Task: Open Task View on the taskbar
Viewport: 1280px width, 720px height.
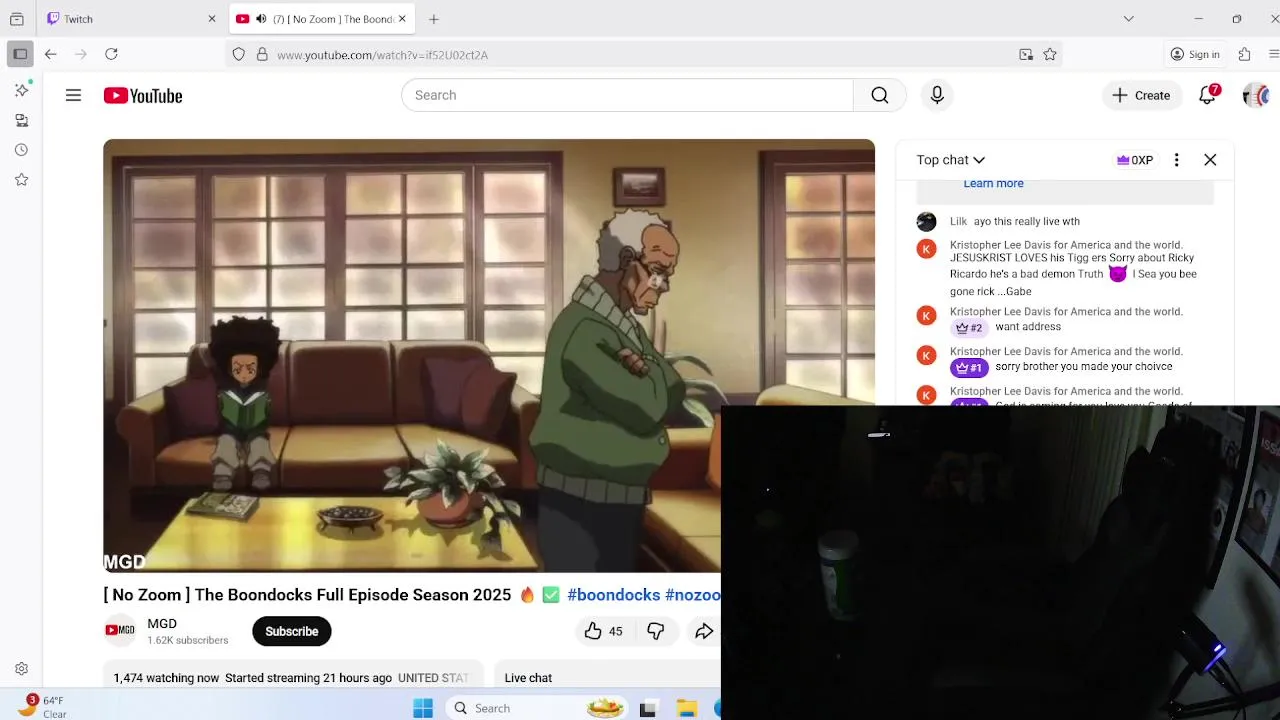Action: [x=648, y=709]
